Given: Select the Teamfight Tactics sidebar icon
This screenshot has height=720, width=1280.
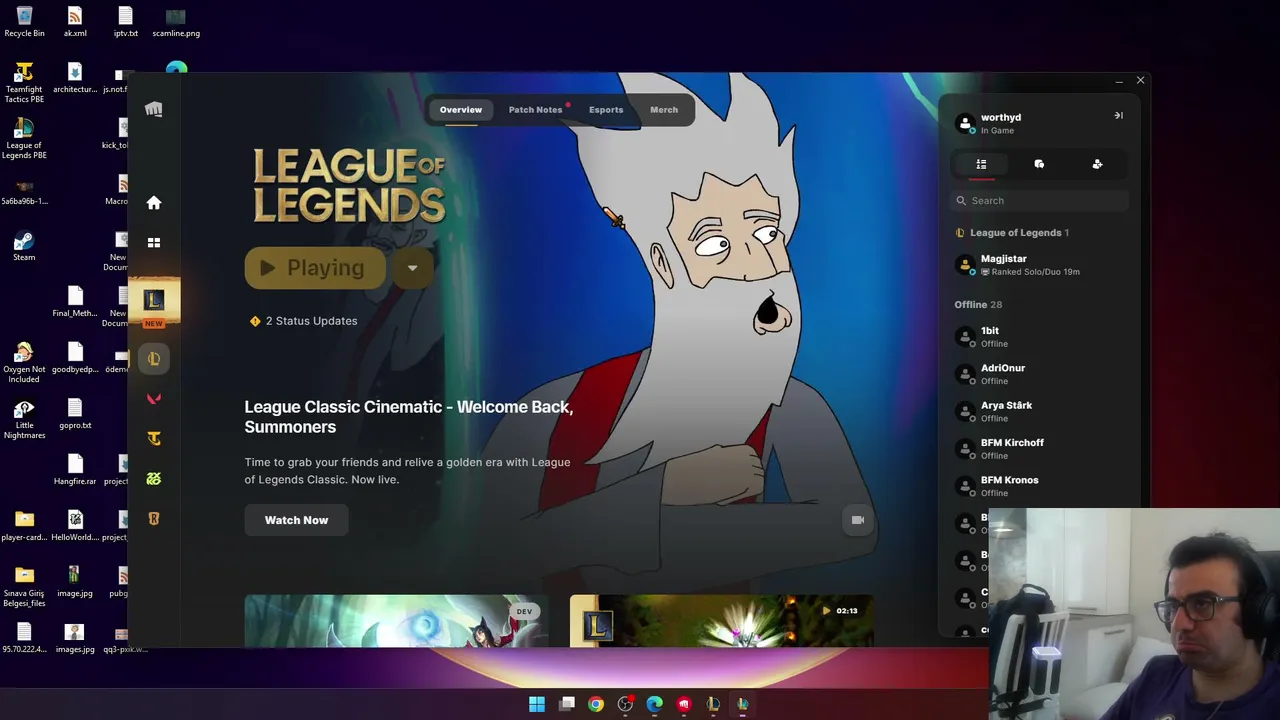Looking at the screenshot, I should pos(154,439).
